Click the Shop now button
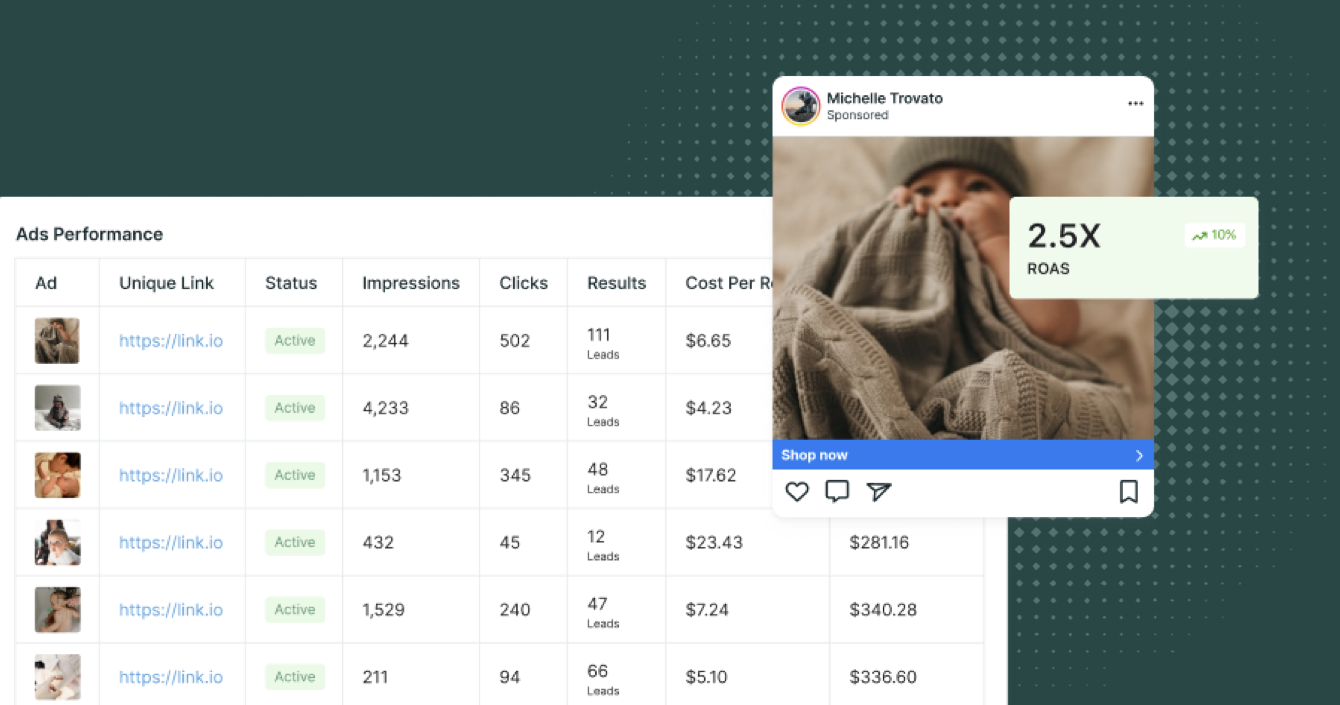The image size is (1340, 705). 963,455
